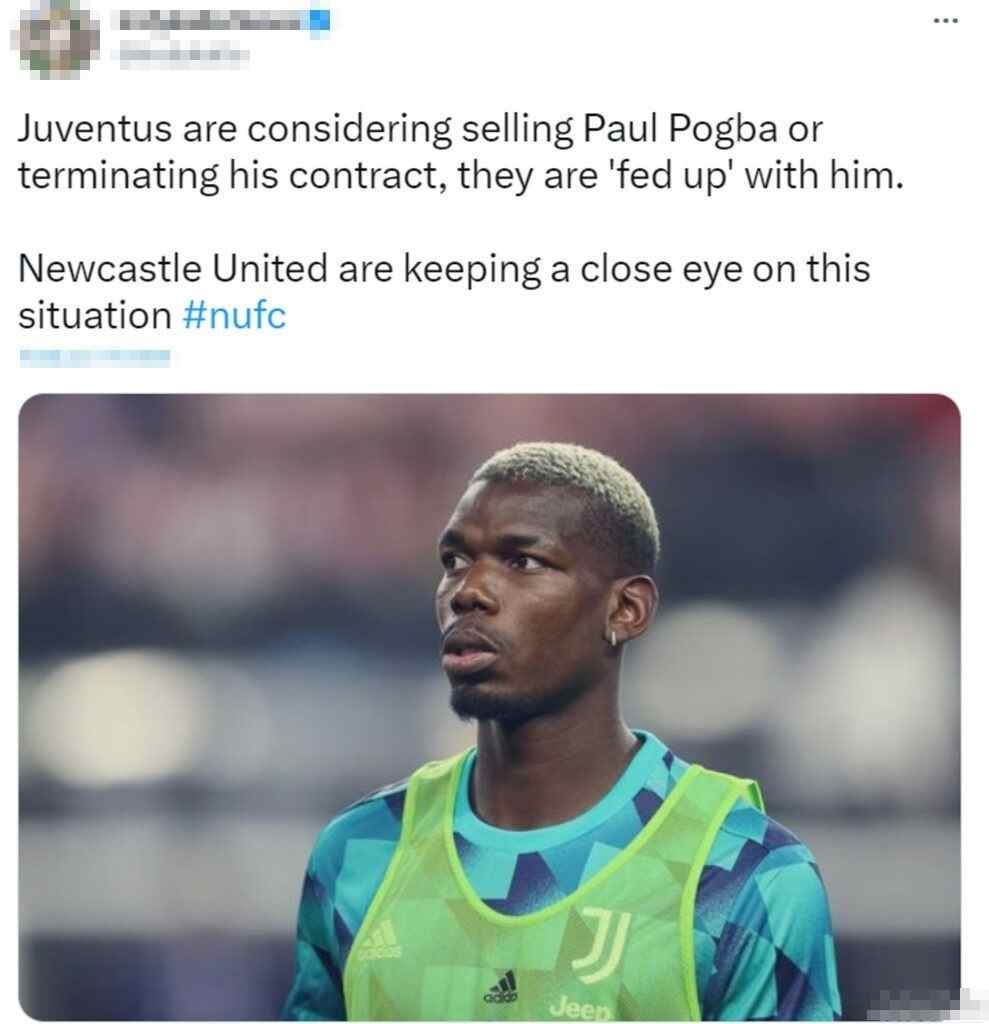989x1024 pixels.
Task: Click the word 'situation' before the hashtag
Action: pos(95,316)
